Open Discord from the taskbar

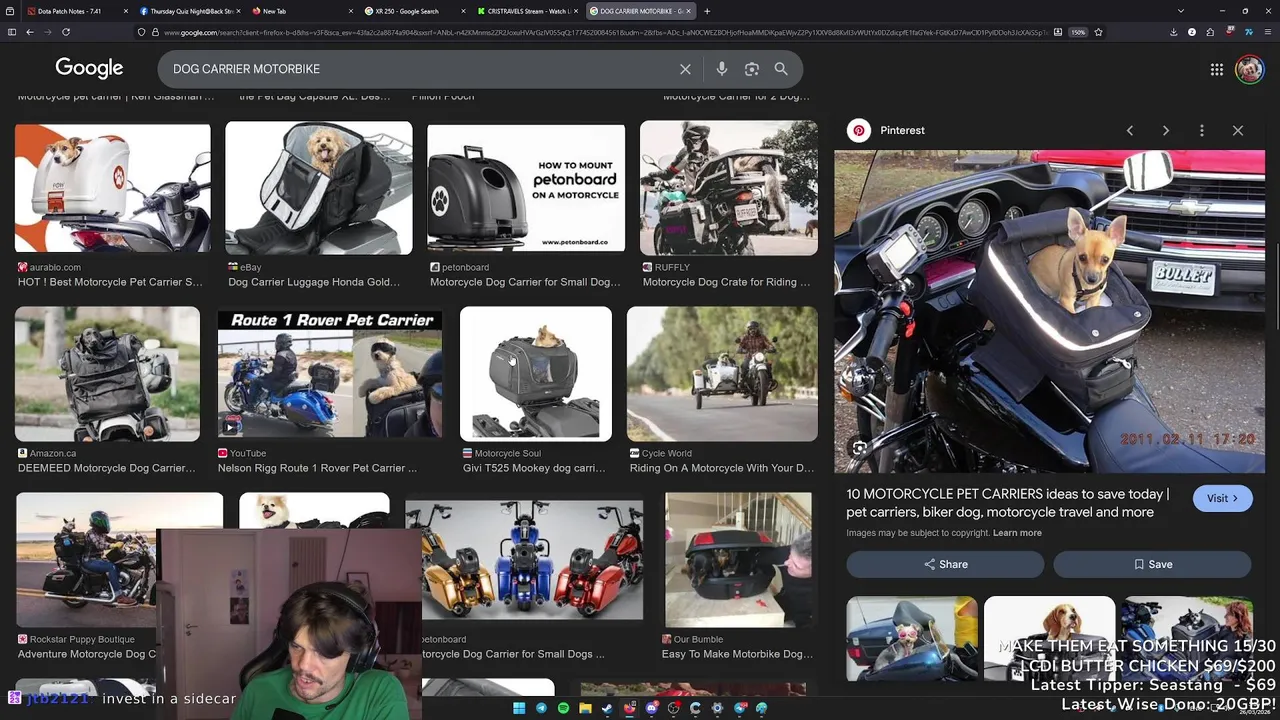tap(651, 708)
